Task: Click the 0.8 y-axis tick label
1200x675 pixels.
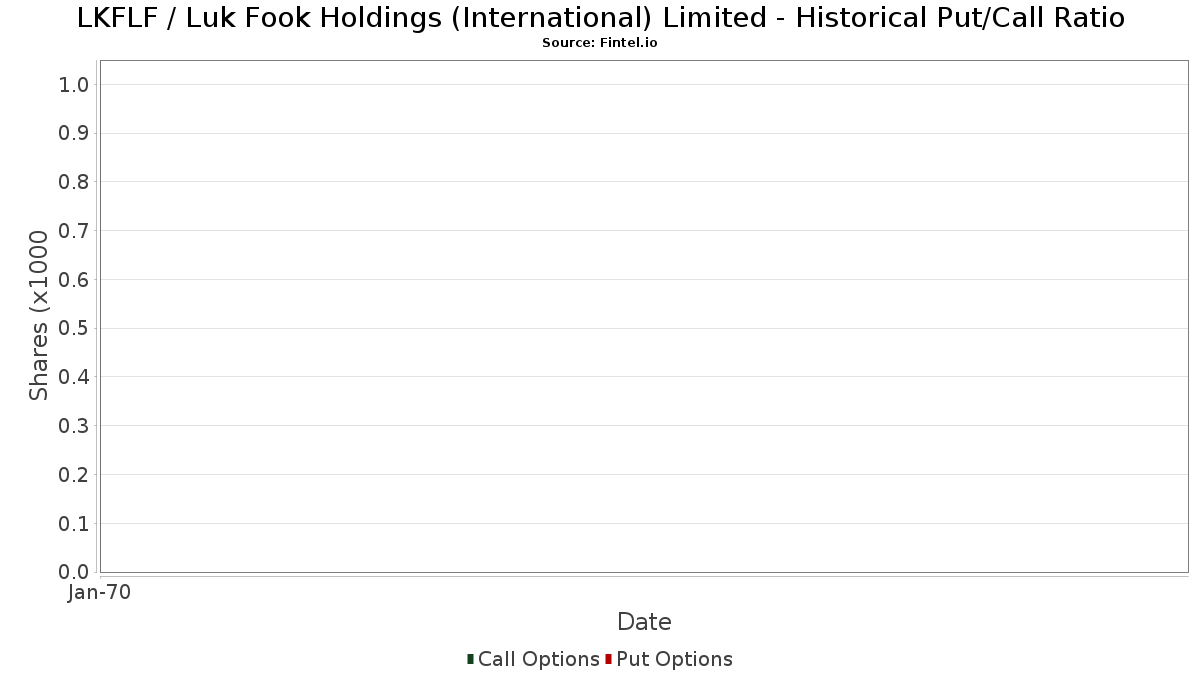Action: 74,182
